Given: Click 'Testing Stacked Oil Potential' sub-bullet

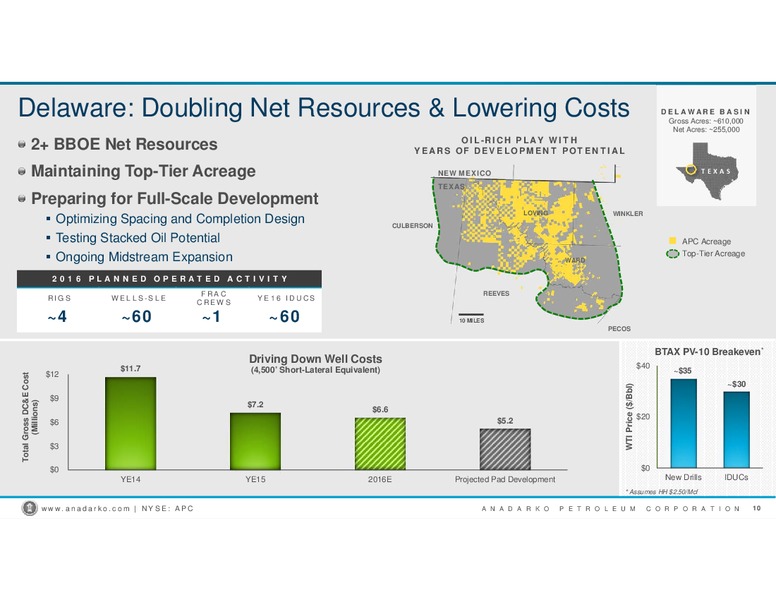Looking at the screenshot, I should 138,238.
